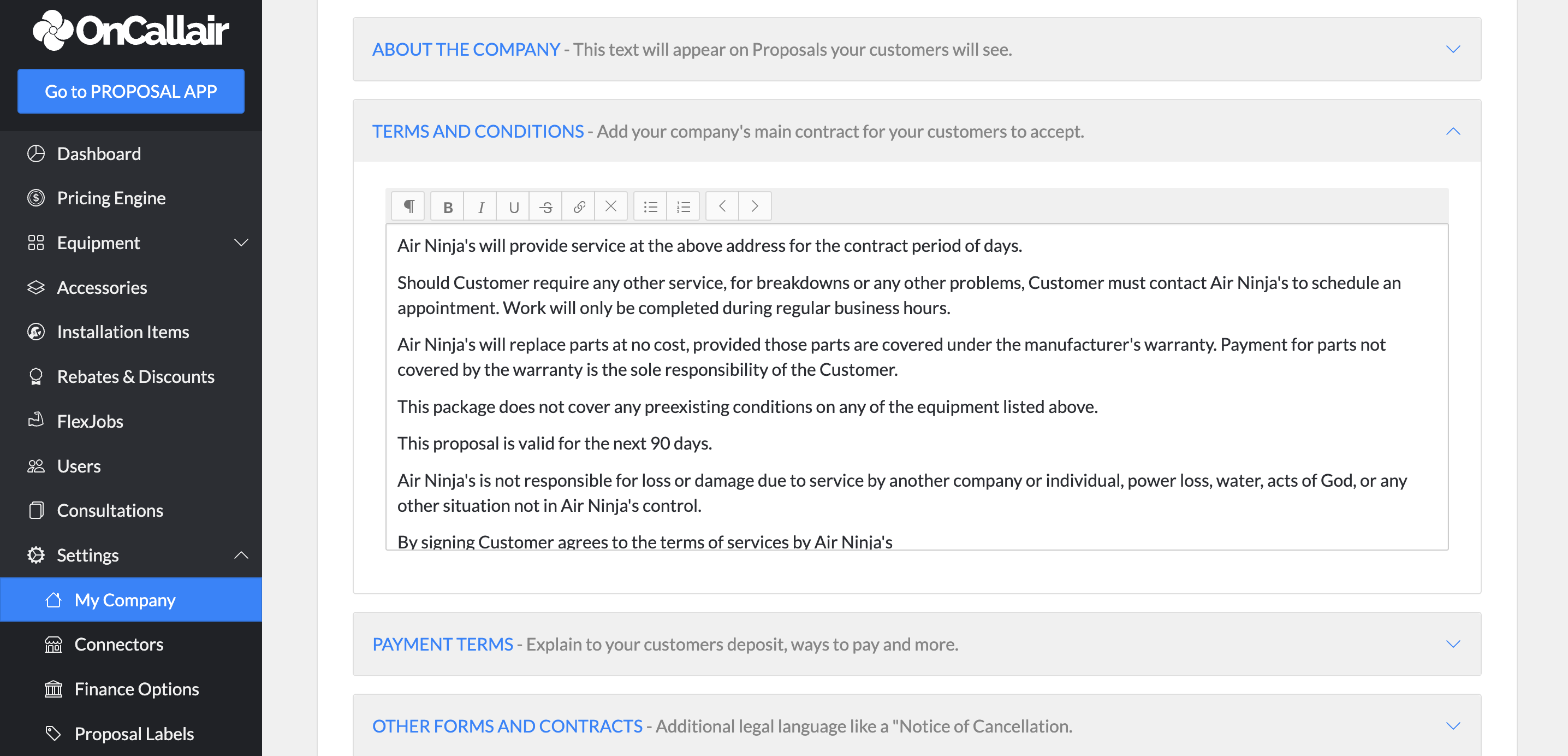The image size is (1568, 756).
Task: Click the underline formatting icon
Action: click(513, 206)
